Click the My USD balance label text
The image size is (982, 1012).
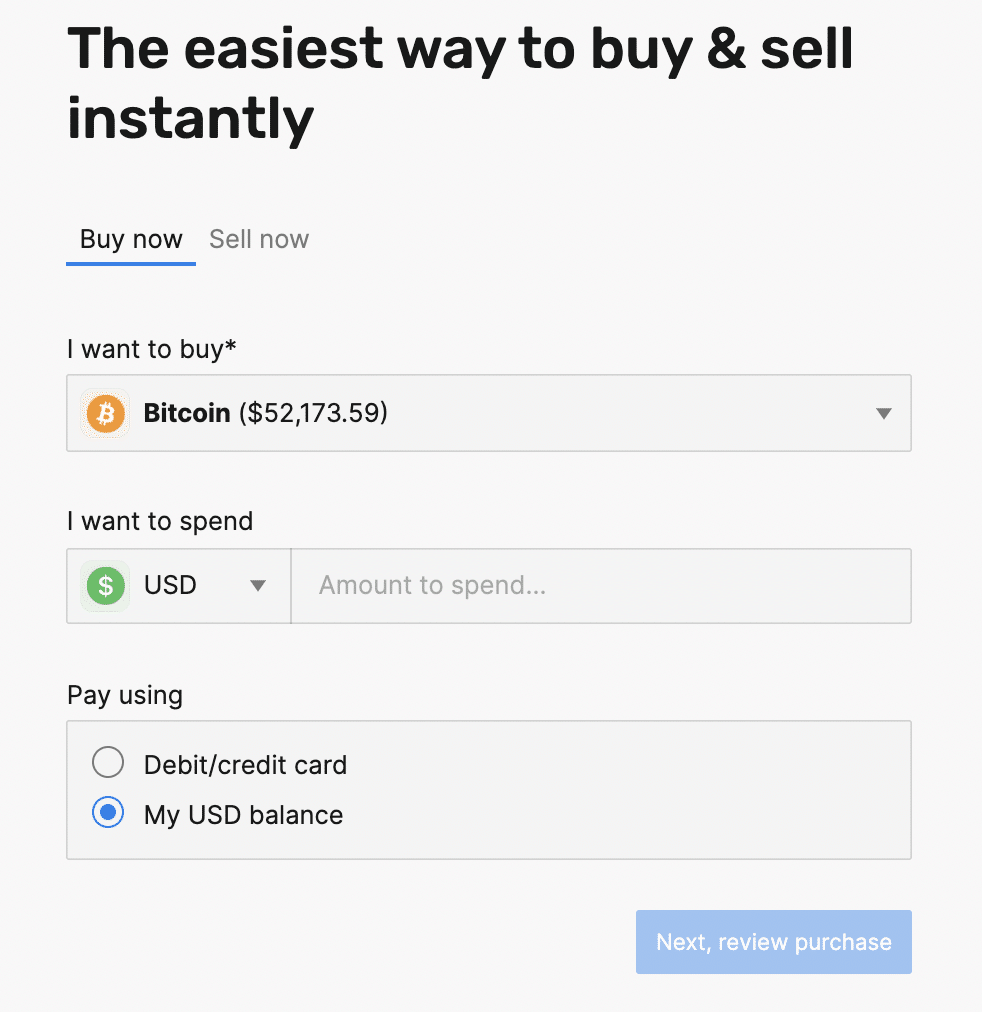[x=243, y=815]
